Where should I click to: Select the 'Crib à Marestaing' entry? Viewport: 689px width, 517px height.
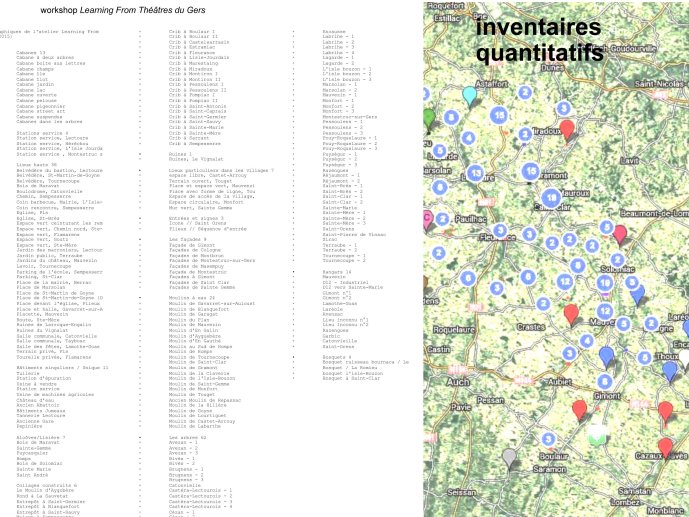[193, 63]
